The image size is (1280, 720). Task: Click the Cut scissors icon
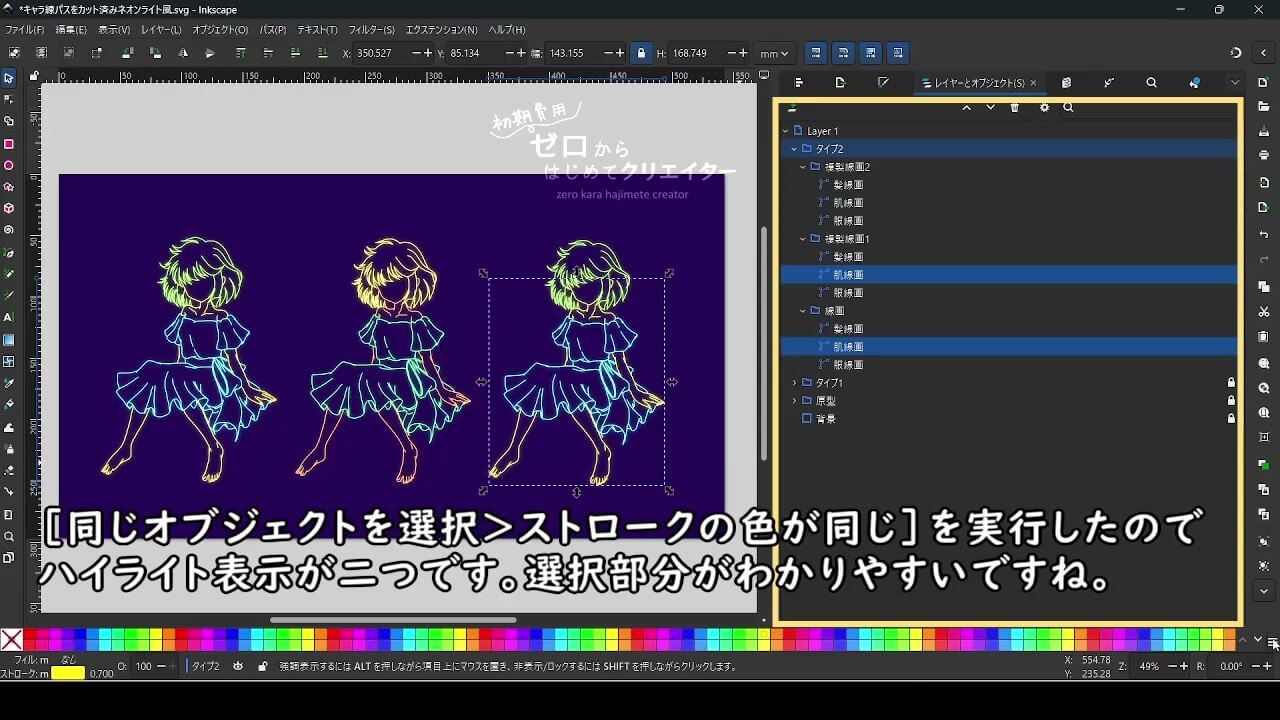tap(1264, 312)
